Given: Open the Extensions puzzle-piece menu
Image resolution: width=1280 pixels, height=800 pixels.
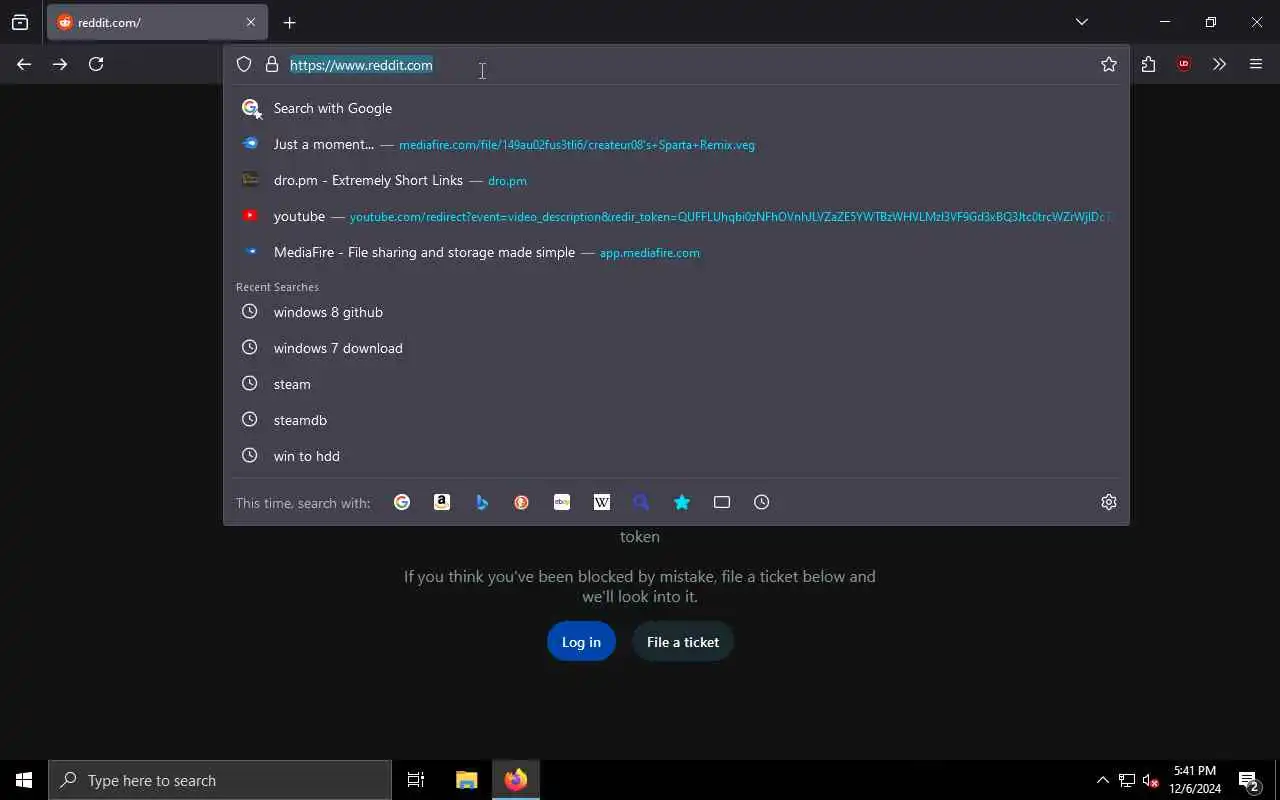Looking at the screenshot, I should click(1148, 64).
